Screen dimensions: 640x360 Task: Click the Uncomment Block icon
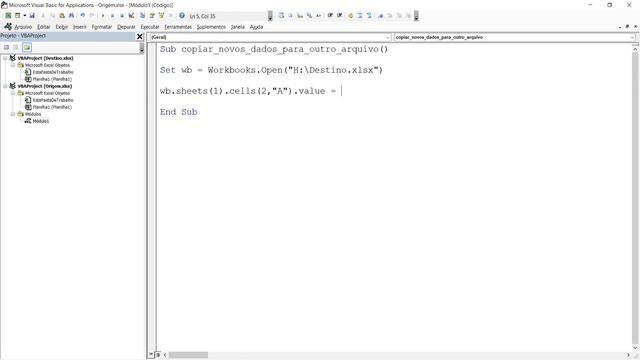coord(369,16)
